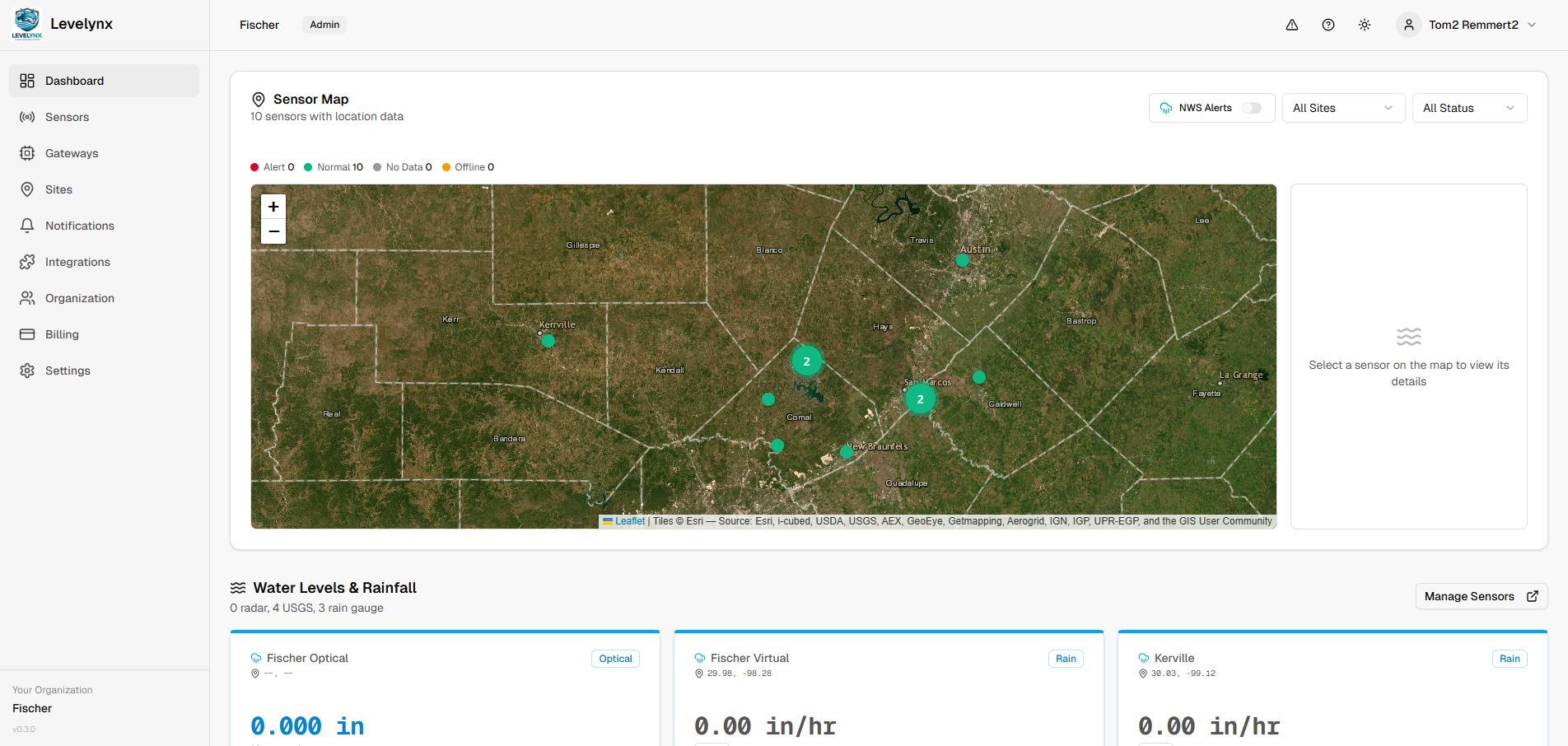
Task: Open the Notifications page
Action: click(x=104, y=226)
